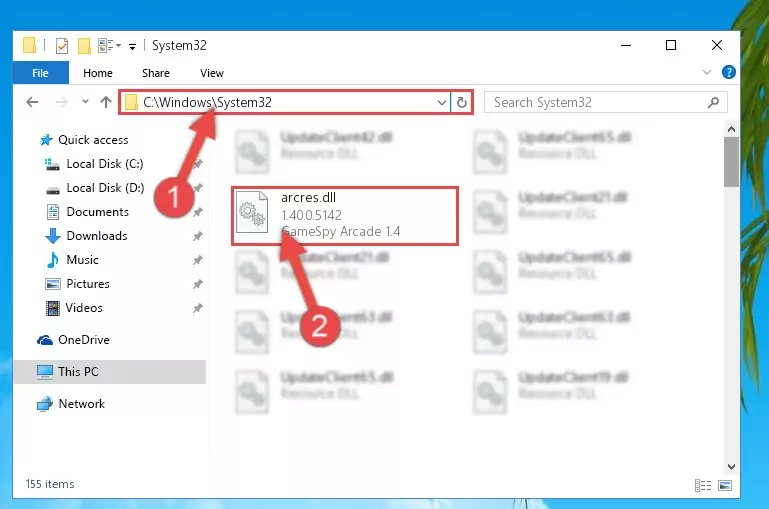Click the vertical scrollbar thumb
The height and width of the screenshot is (509, 769).
pos(731,162)
